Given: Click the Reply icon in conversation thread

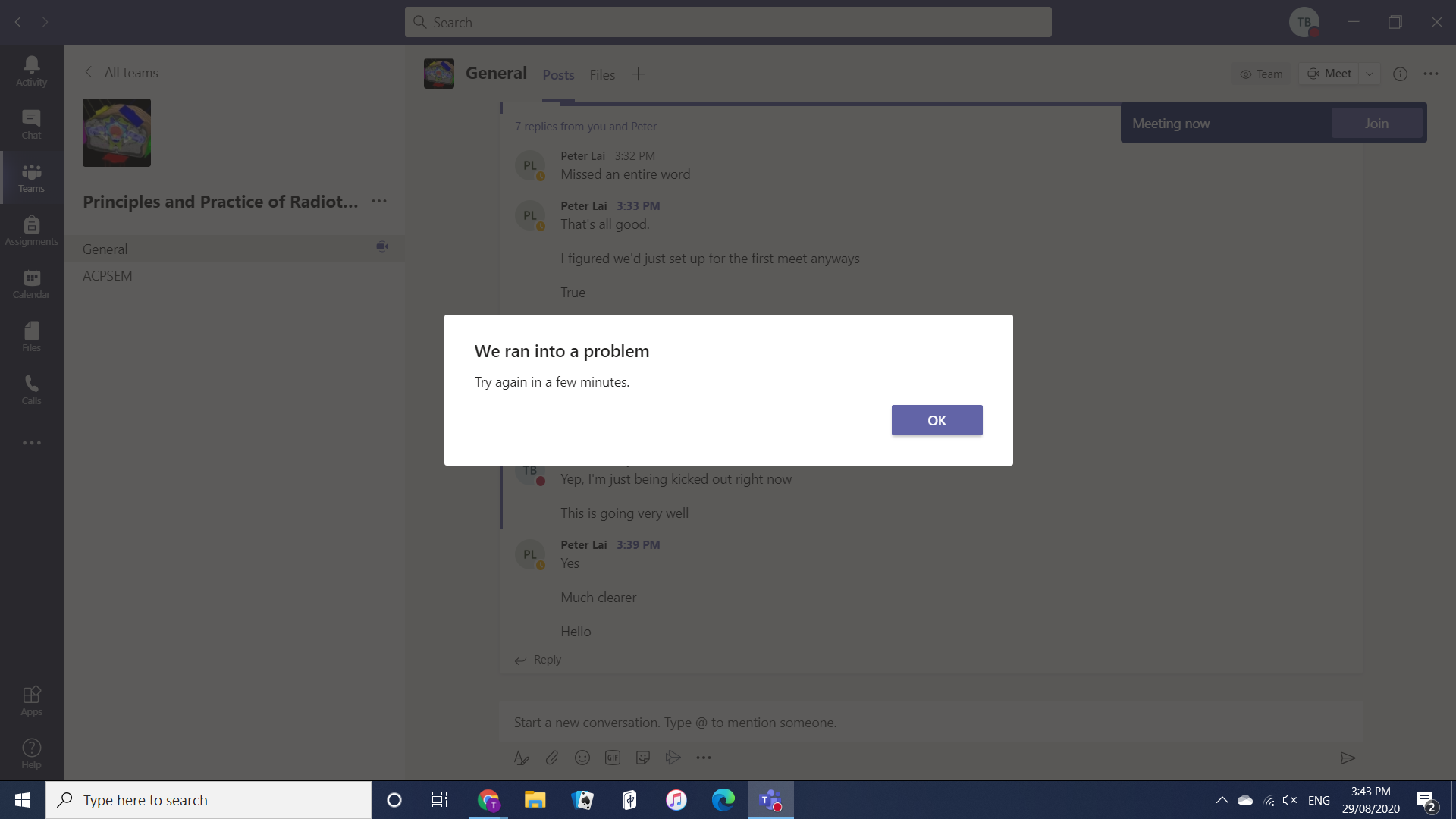Looking at the screenshot, I should pos(520,659).
